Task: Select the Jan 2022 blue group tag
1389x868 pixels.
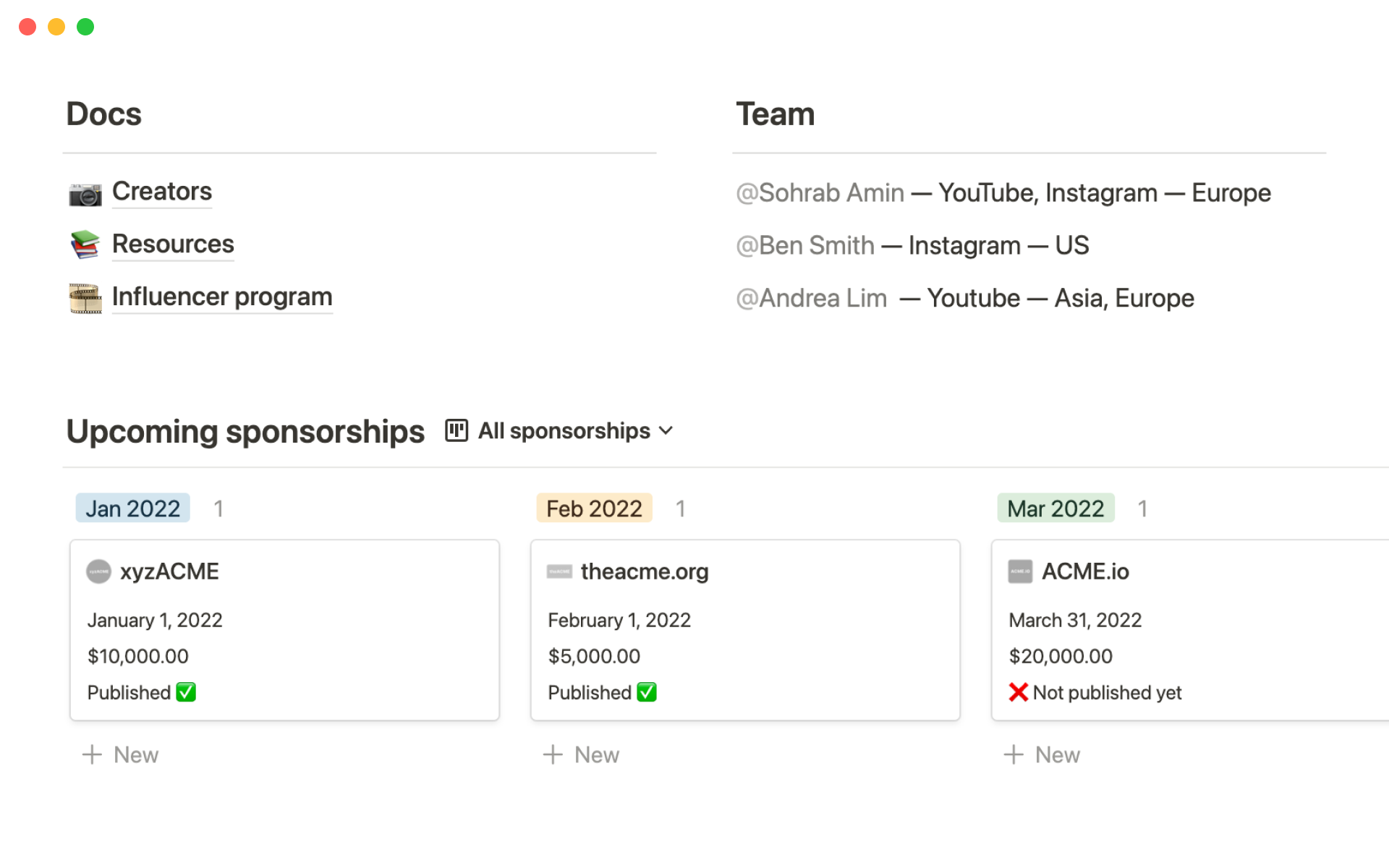Action: coord(133,509)
